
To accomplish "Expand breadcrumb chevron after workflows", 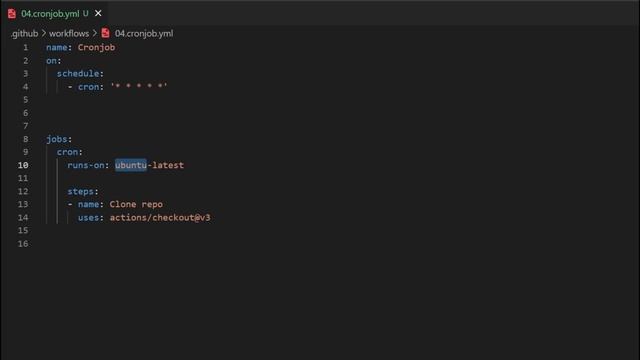I will pos(95,33).
